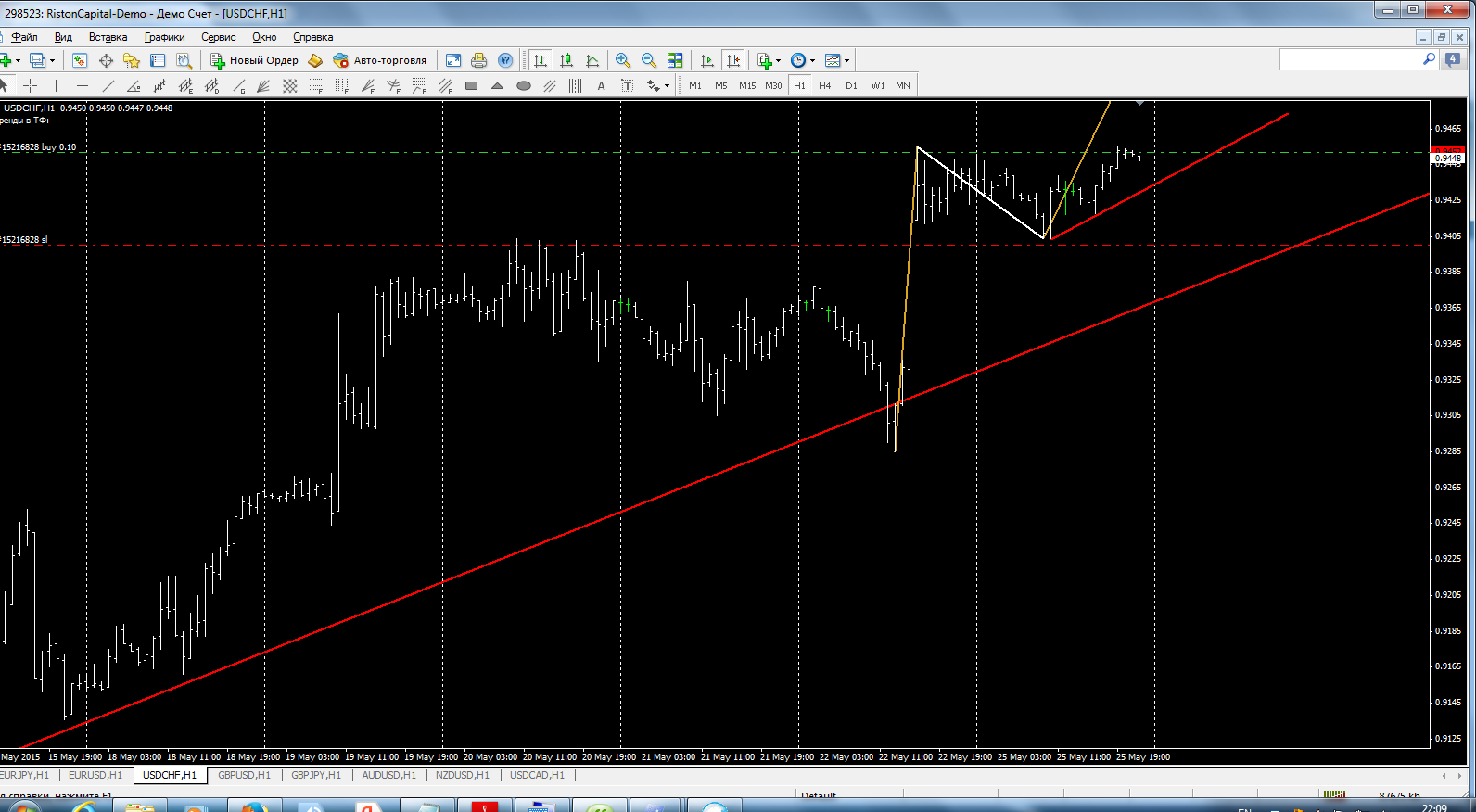Switch to M15 timeframe

747,85
